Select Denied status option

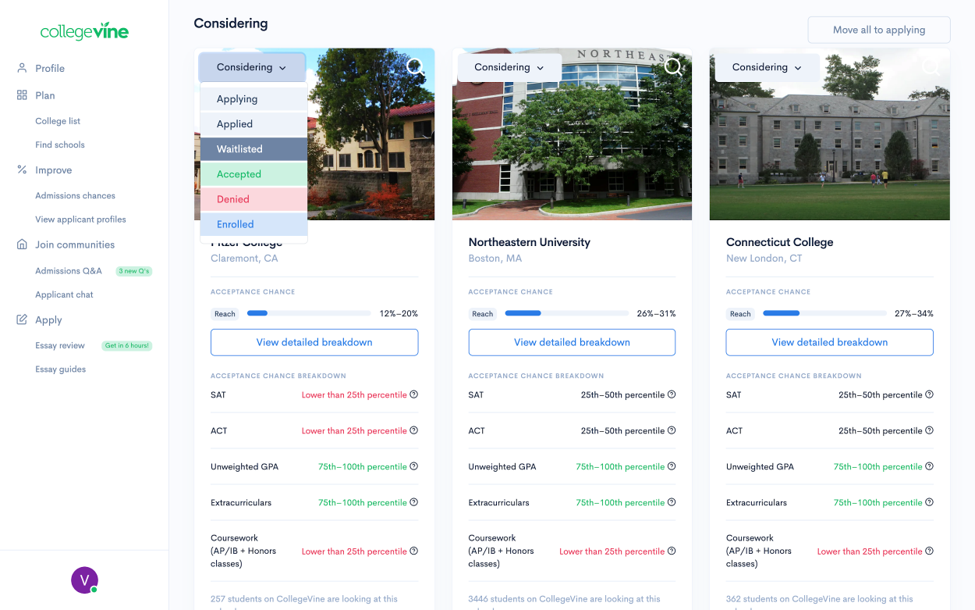click(253, 199)
